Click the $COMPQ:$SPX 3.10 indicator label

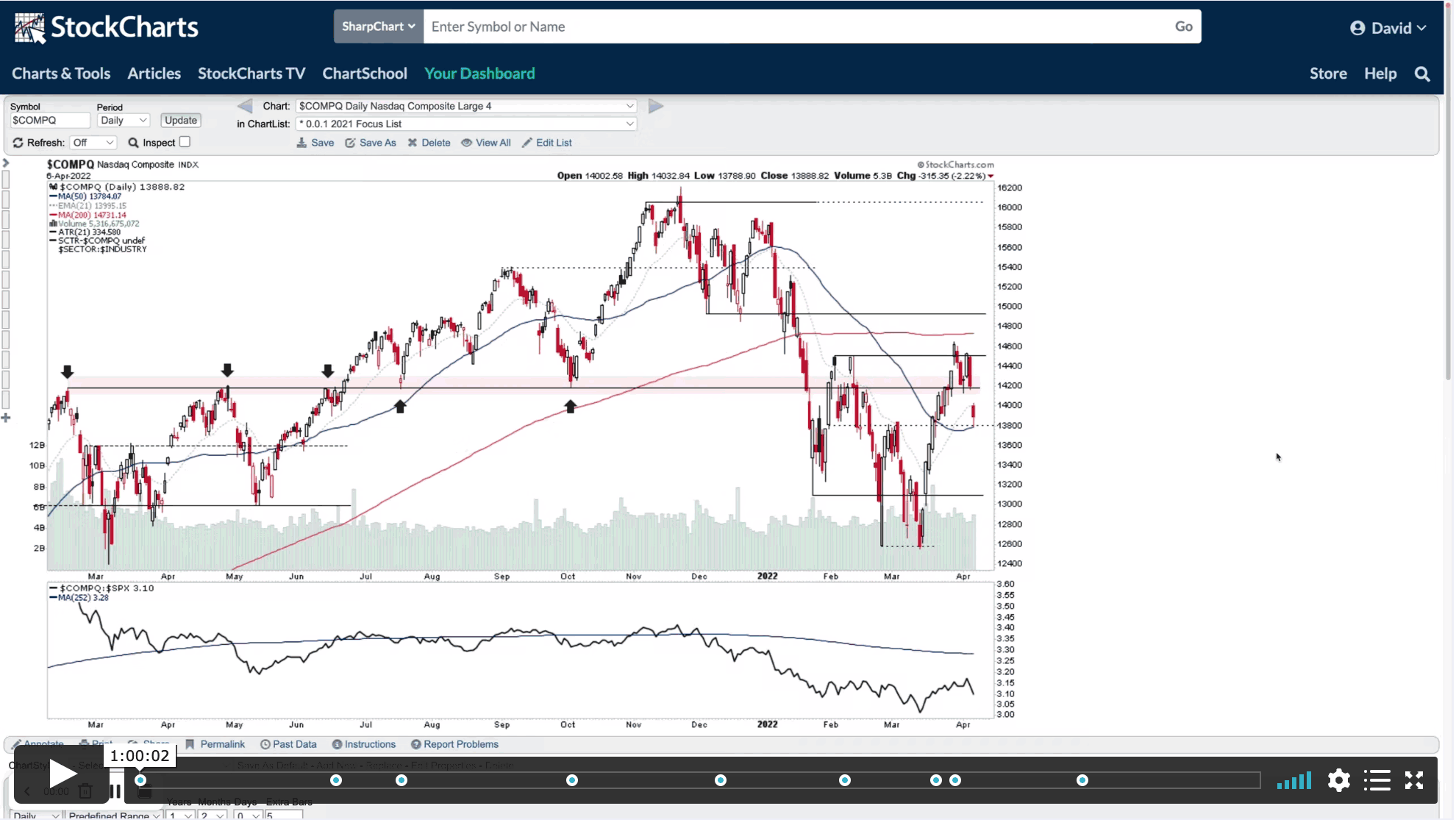101,589
